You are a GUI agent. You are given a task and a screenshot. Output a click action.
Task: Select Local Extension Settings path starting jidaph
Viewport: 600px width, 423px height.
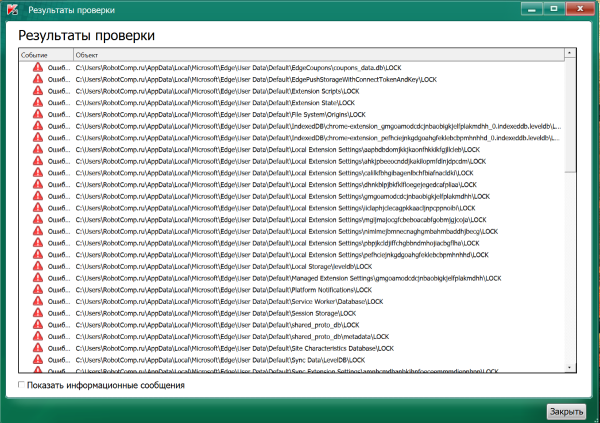pos(275,208)
